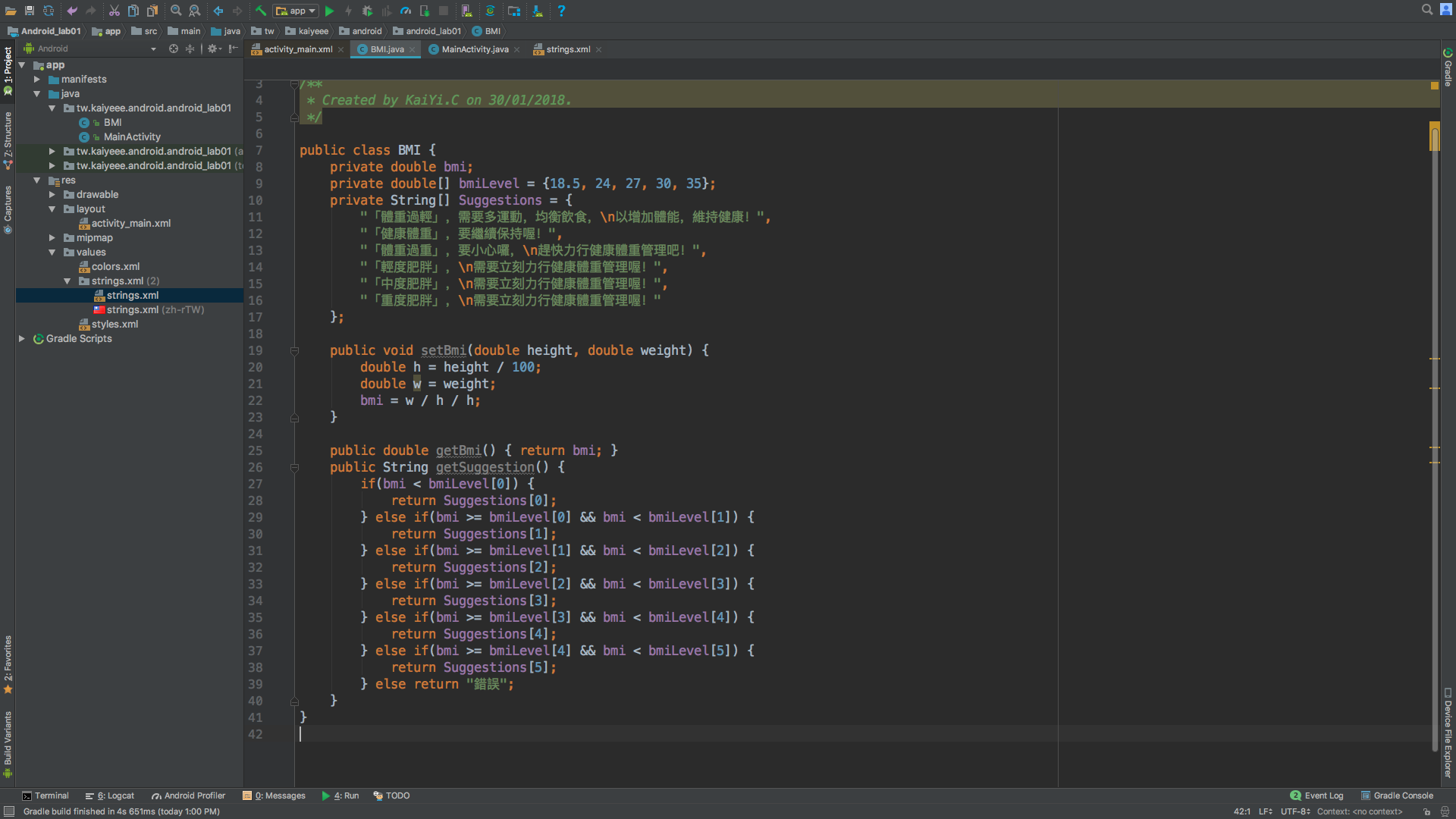Expand Gradle Scripts node

coord(22,339)
